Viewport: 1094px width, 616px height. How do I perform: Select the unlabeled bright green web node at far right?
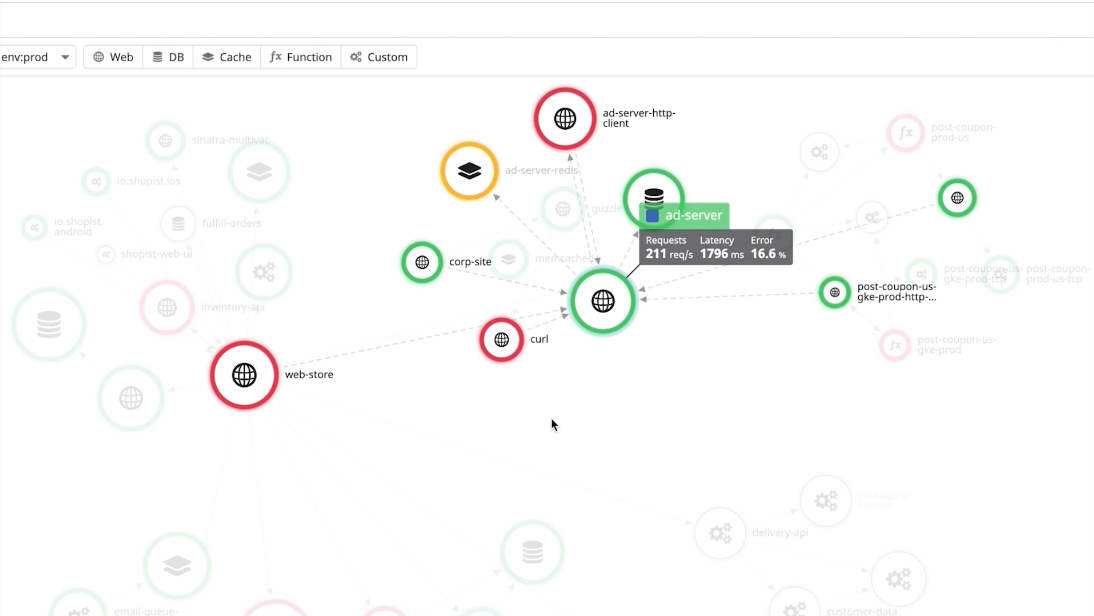pos(957,198)
